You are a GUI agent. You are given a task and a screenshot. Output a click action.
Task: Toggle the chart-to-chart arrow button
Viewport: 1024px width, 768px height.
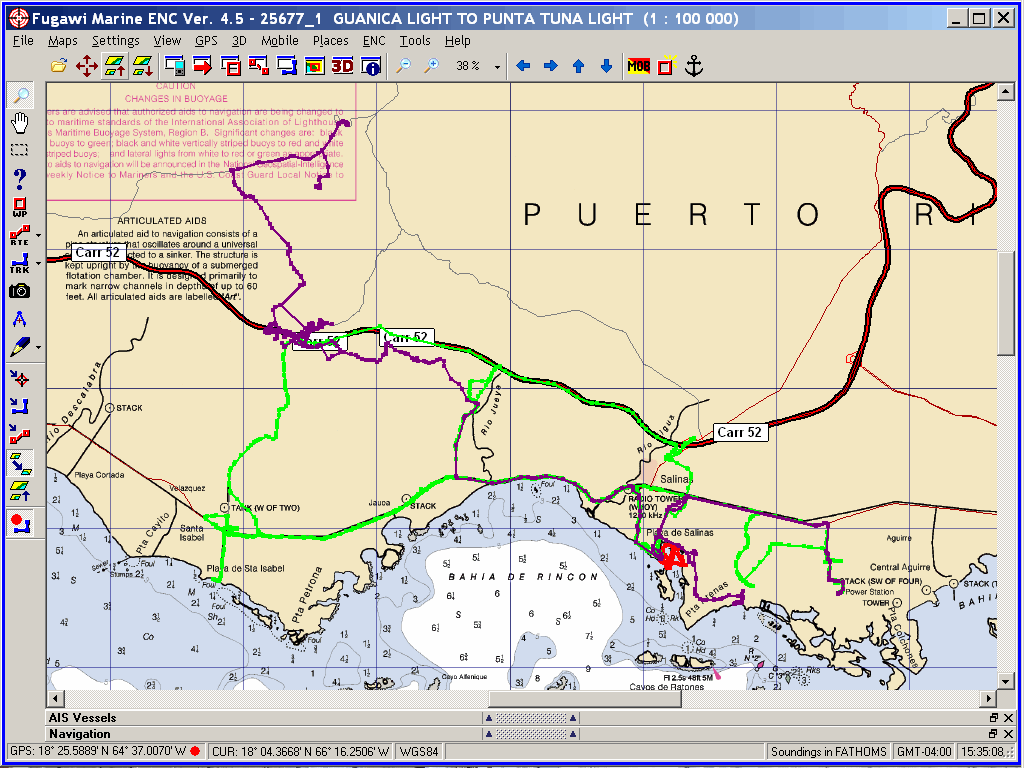point(20,462)
